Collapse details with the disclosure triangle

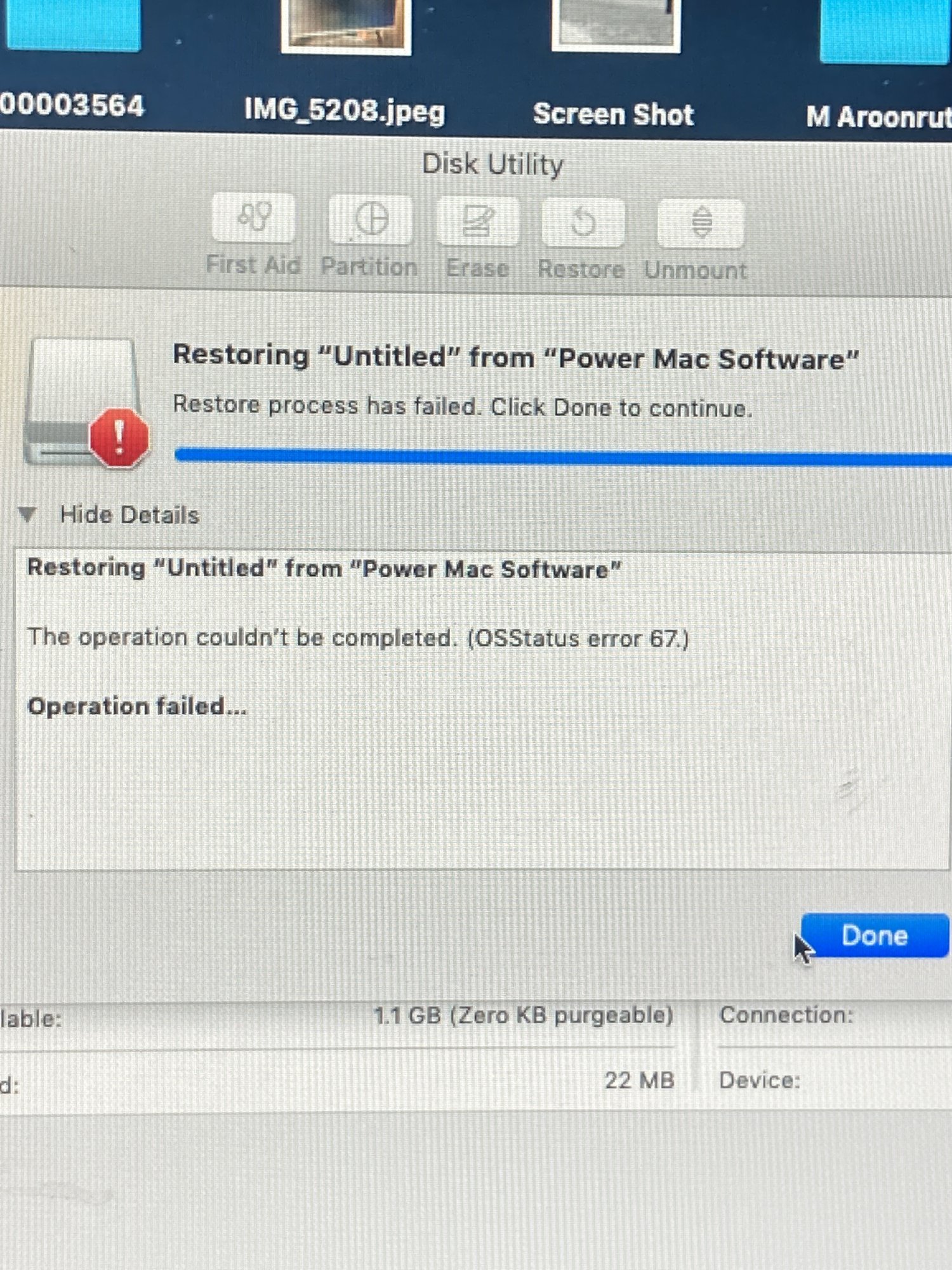27,514
